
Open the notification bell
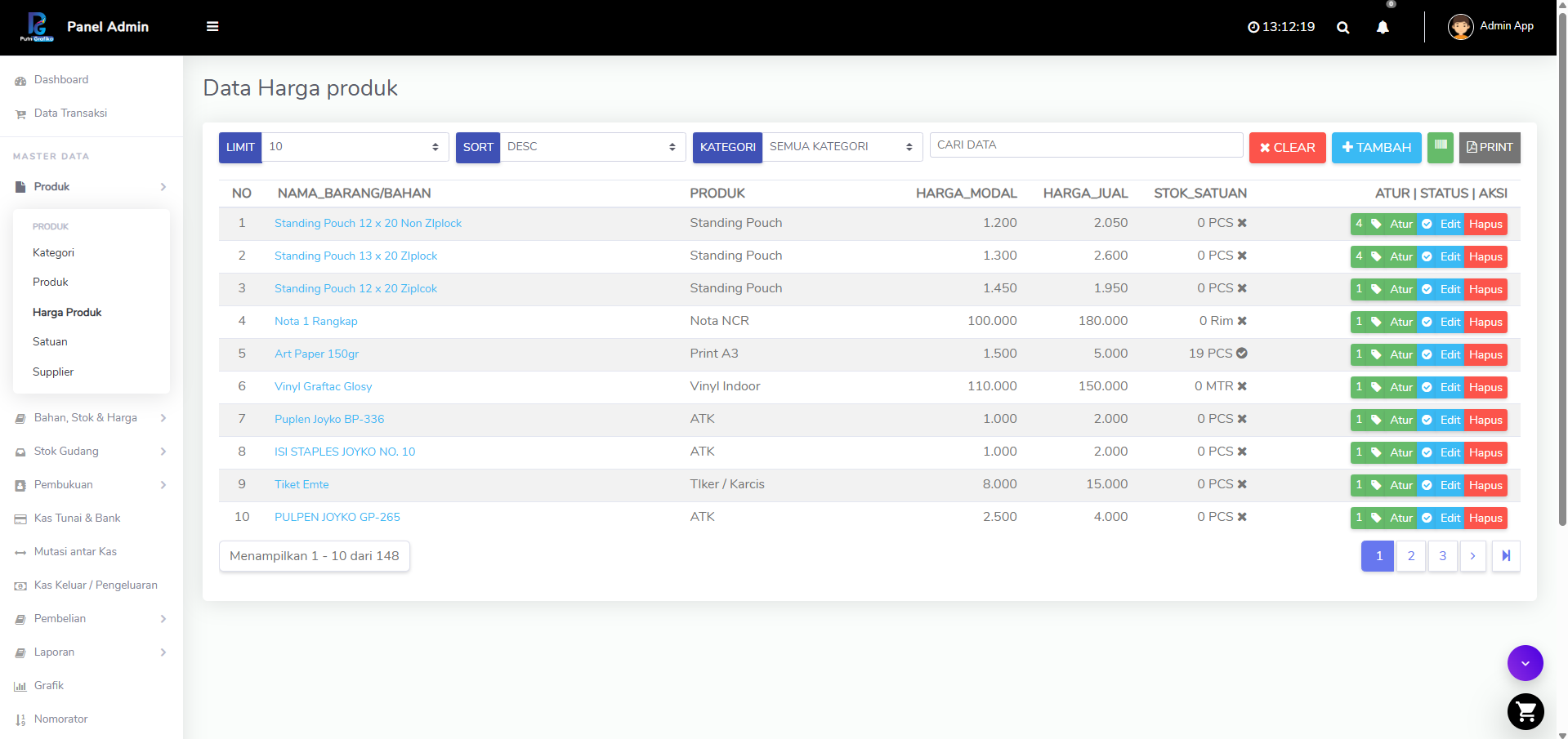pos(1383,27)
